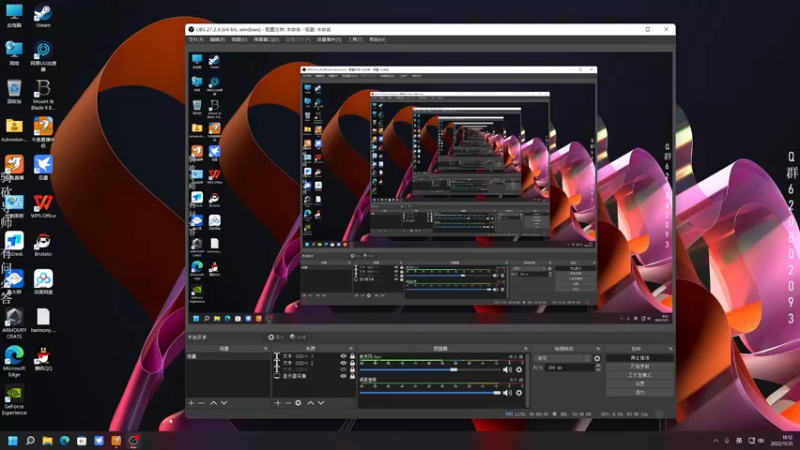This screenshot has height=450, width=800.
Task: Pop out the 转场特效 transitions dock with its header icon
Action: click(x=597, y=349)
